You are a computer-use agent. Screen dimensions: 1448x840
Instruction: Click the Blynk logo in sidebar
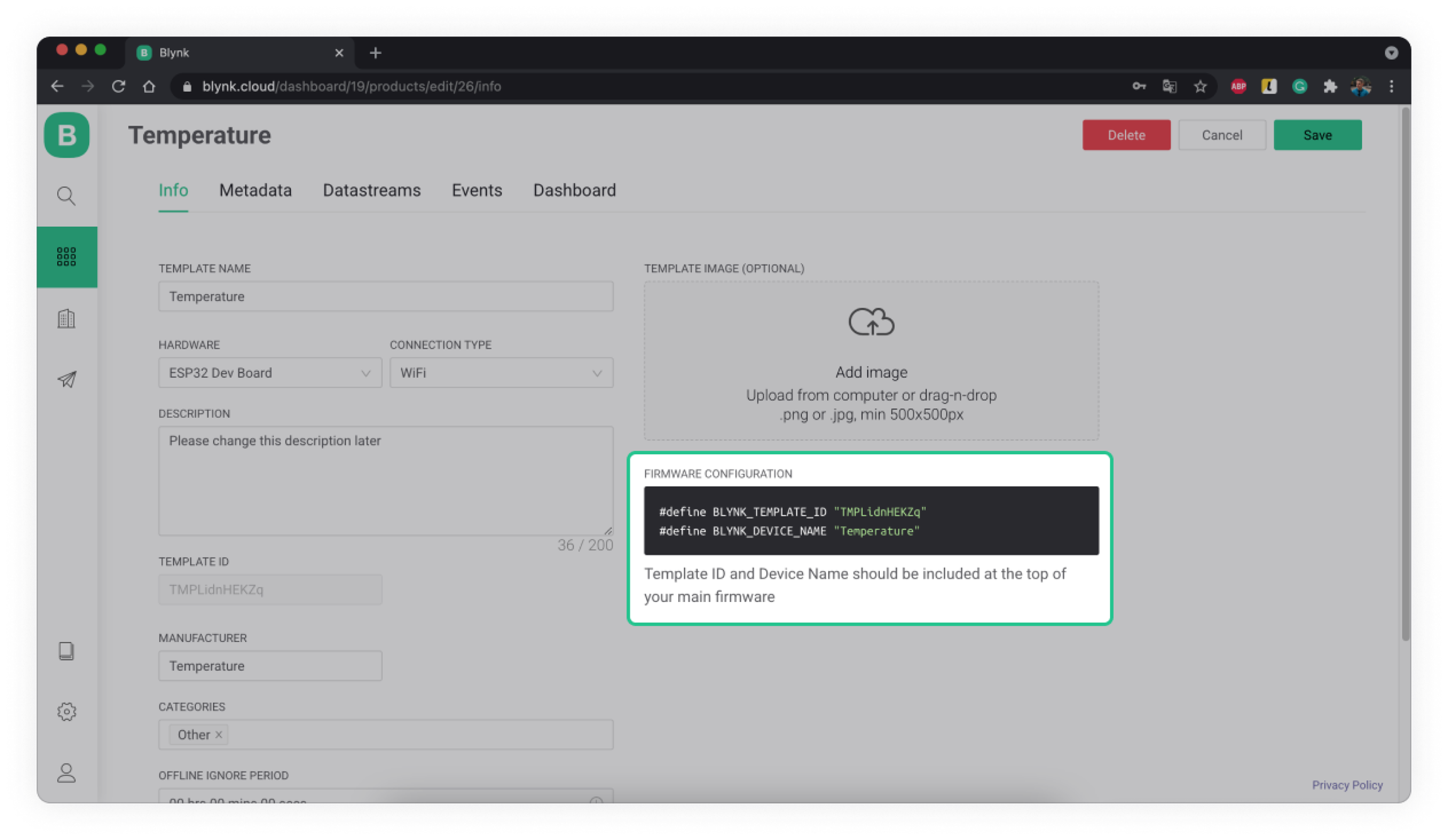[x=67, y=135]
